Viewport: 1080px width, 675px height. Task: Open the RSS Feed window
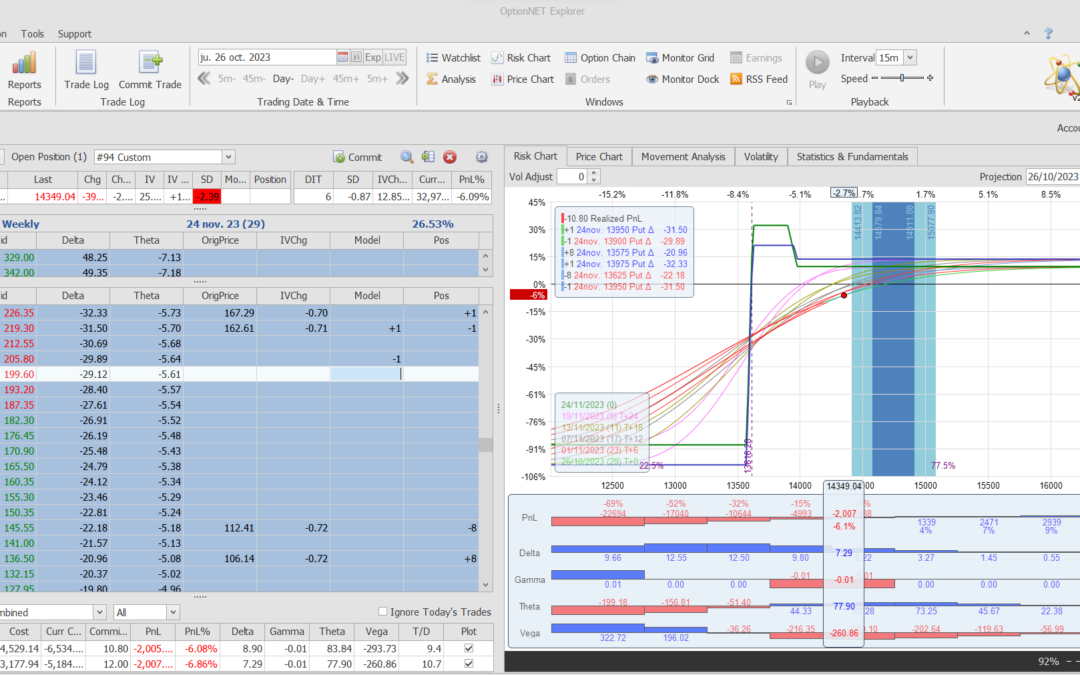[759, 79]
